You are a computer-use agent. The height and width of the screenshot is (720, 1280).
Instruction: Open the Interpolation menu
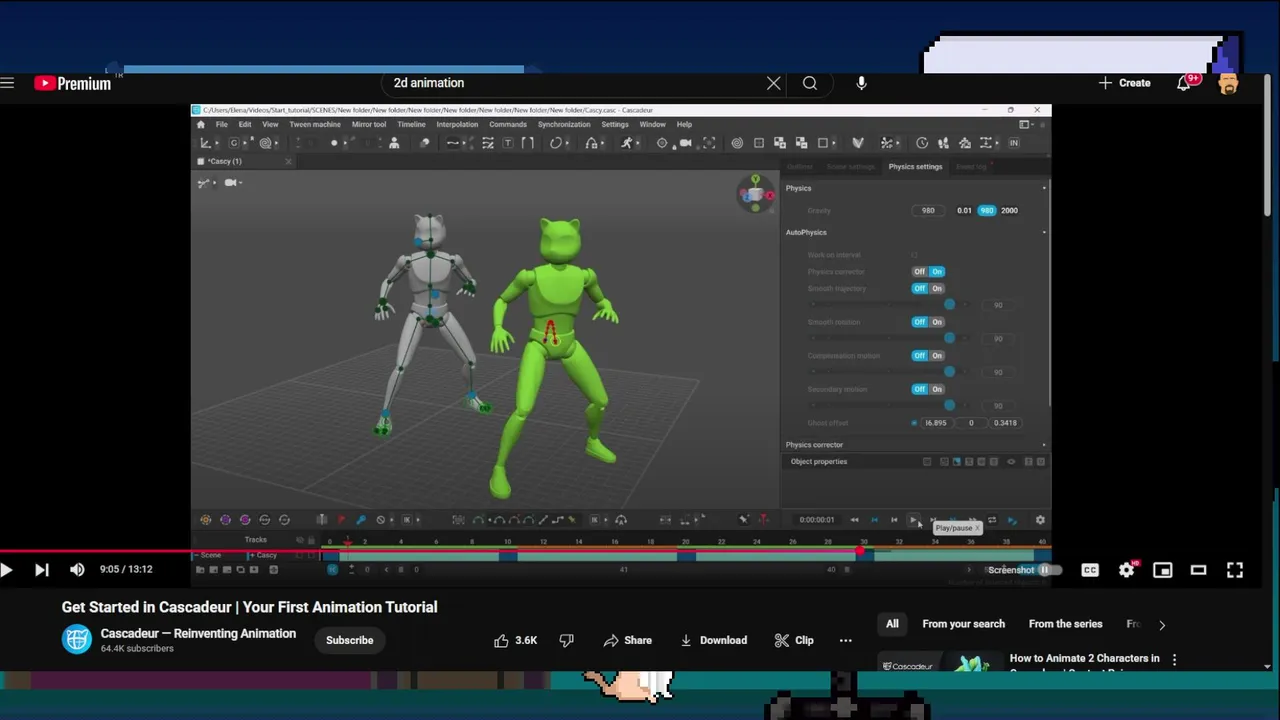coord(457,125)
